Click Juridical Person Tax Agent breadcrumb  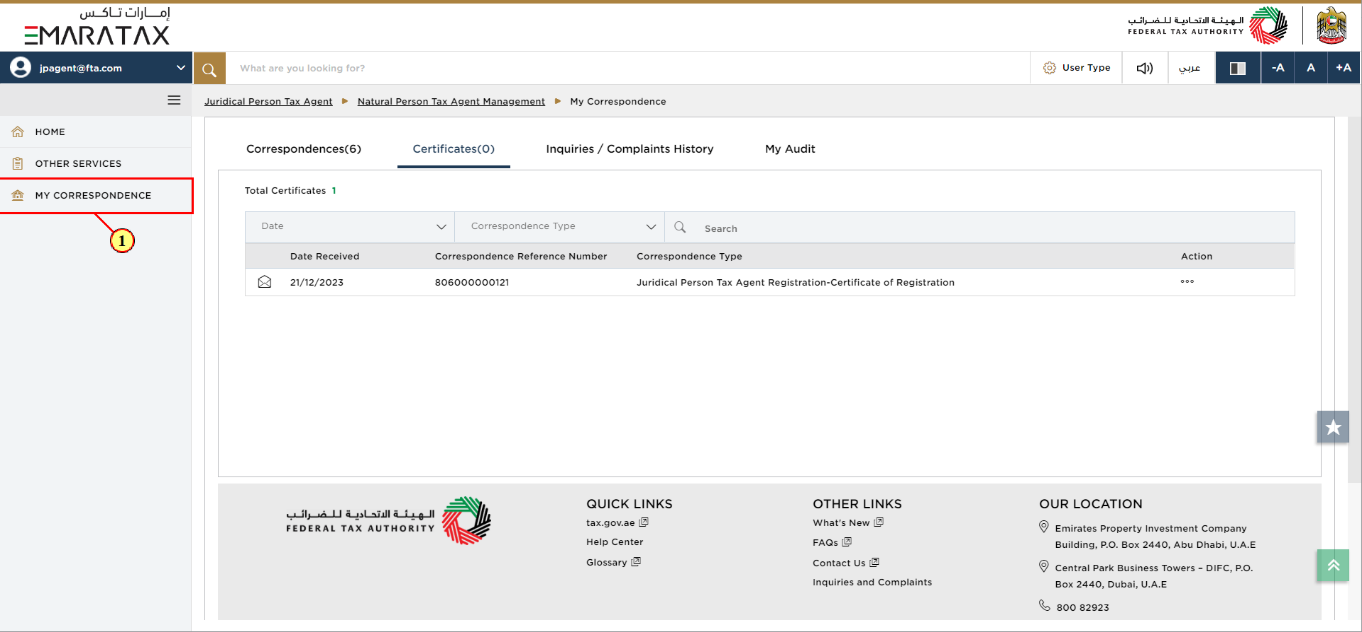[x=269, y=101]
